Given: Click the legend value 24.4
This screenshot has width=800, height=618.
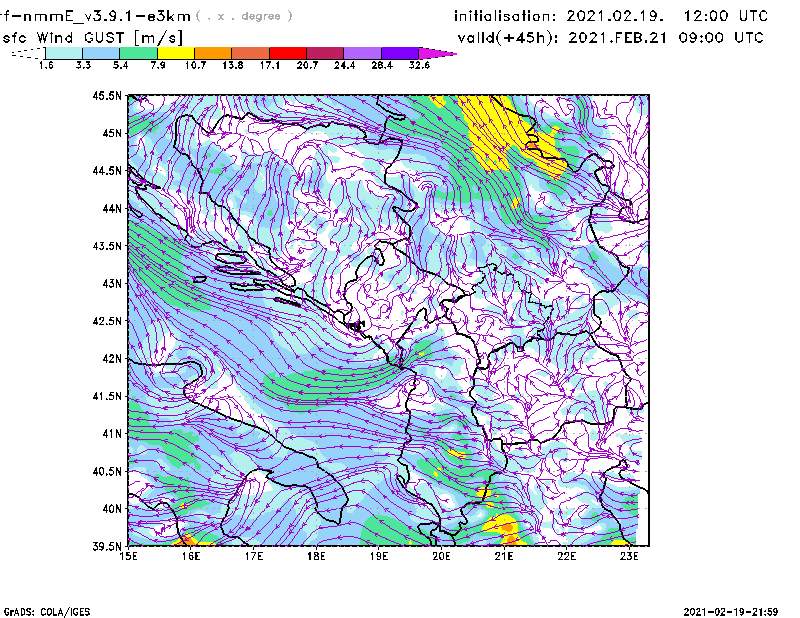Looking at the screenshot, I should coord(344,65).
